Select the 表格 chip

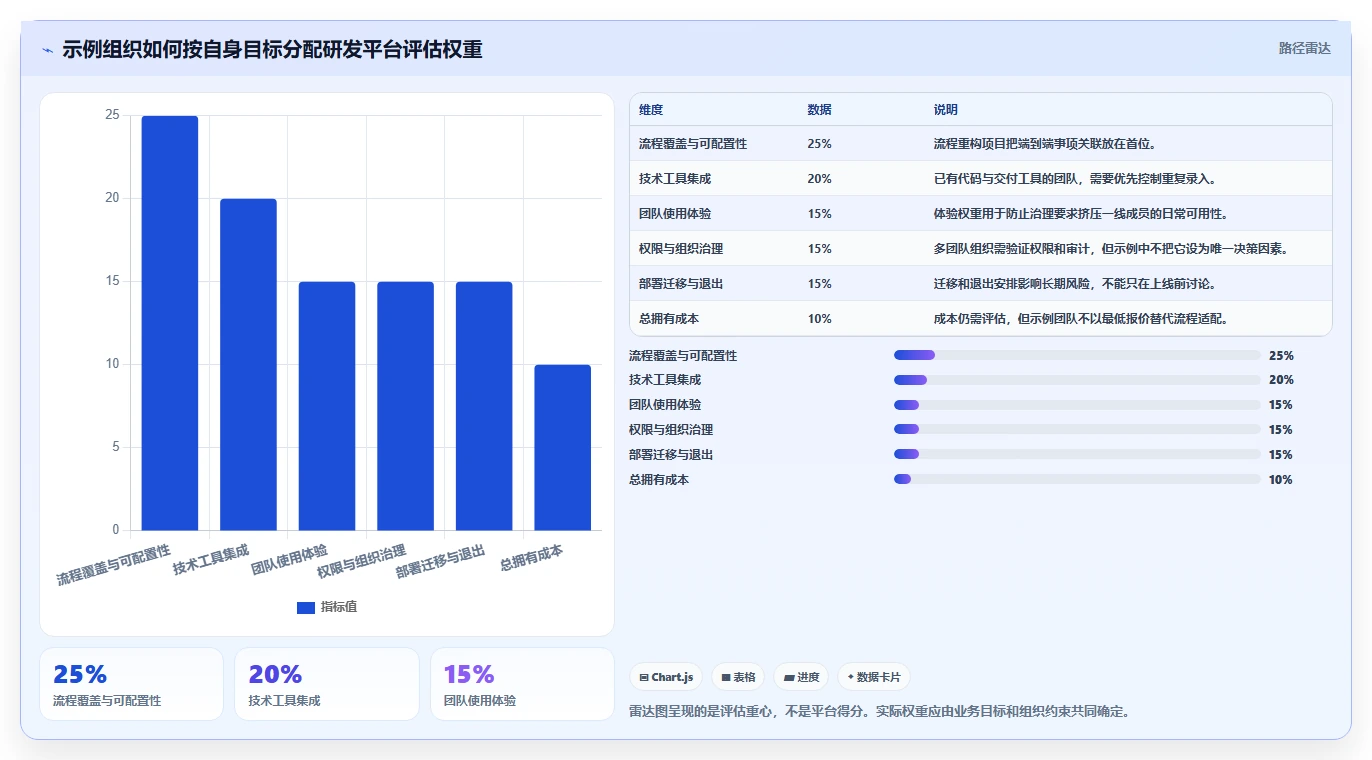(x=738, y=677)
